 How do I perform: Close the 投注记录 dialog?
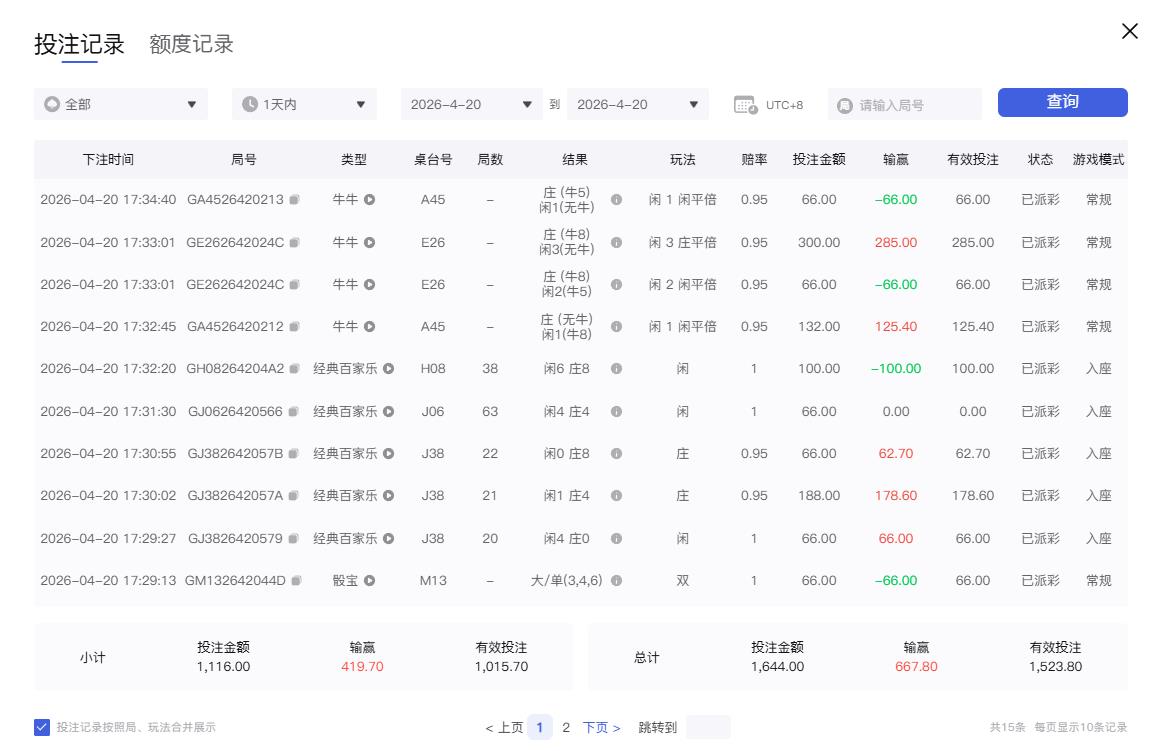[x=1130, y=31]
